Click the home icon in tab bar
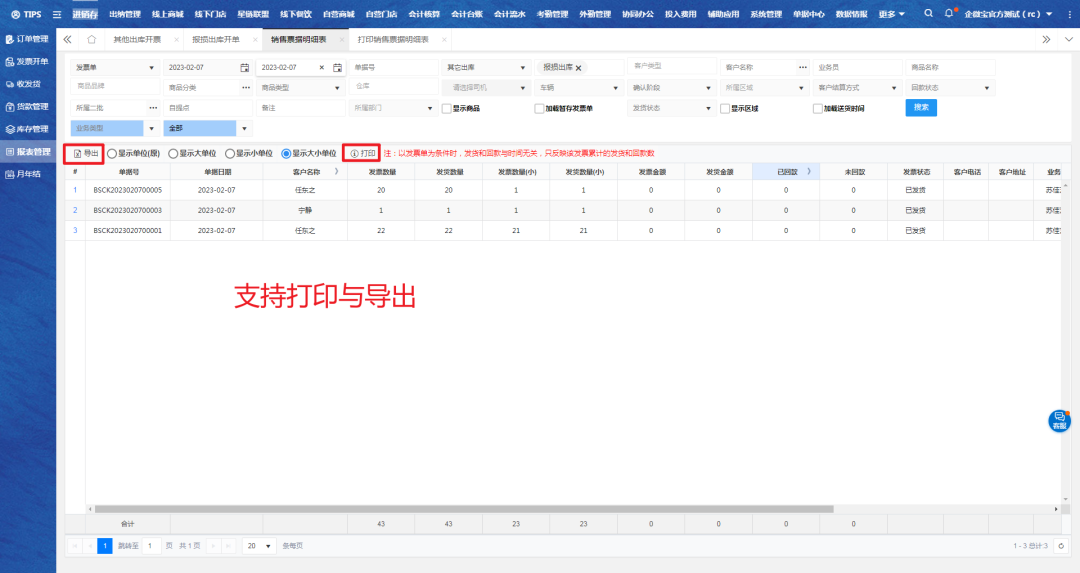The width and height of the screenshot is (1080, 573). [92, 39]
